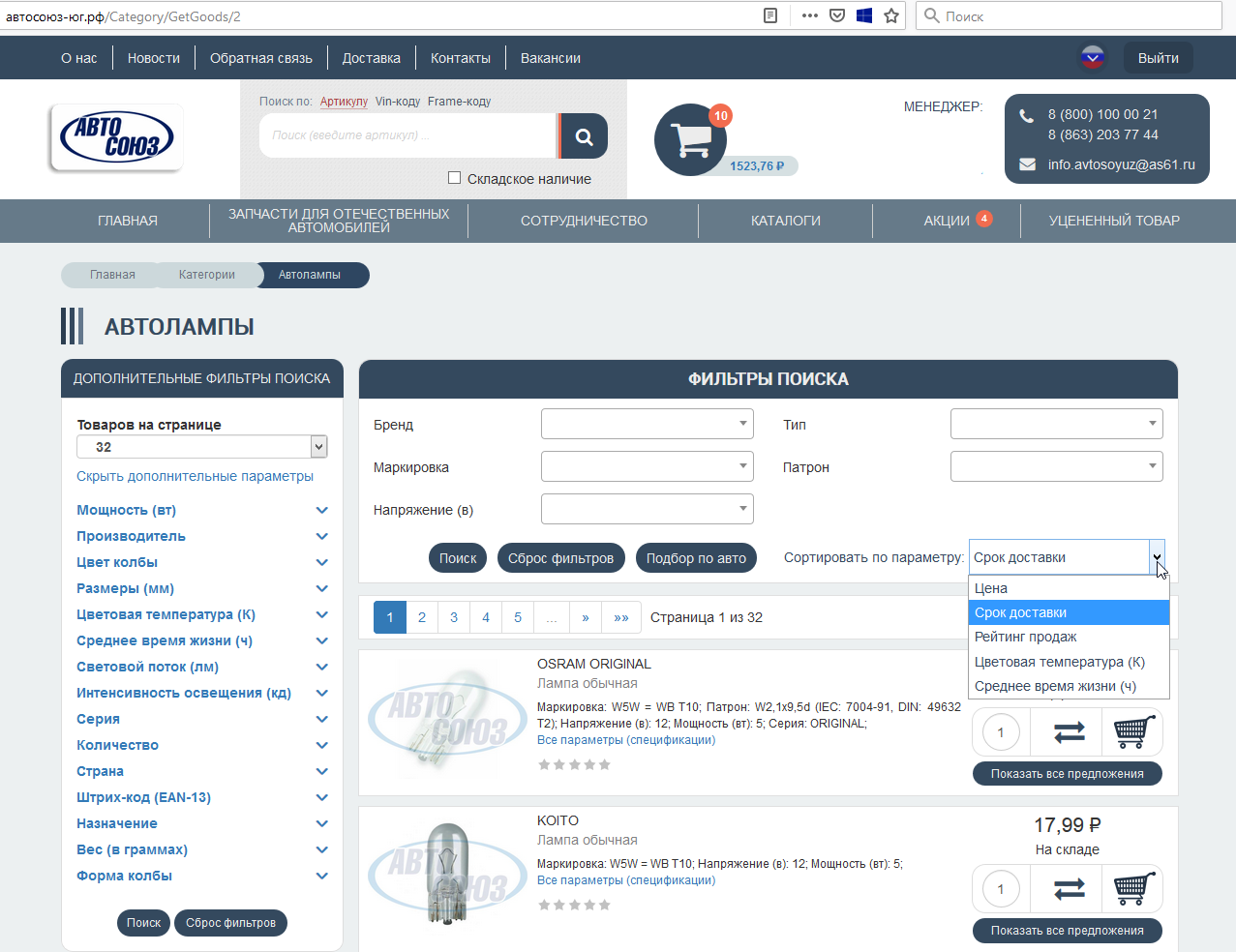Click Сброс фильтров button in search filters panel

[560, 558]
